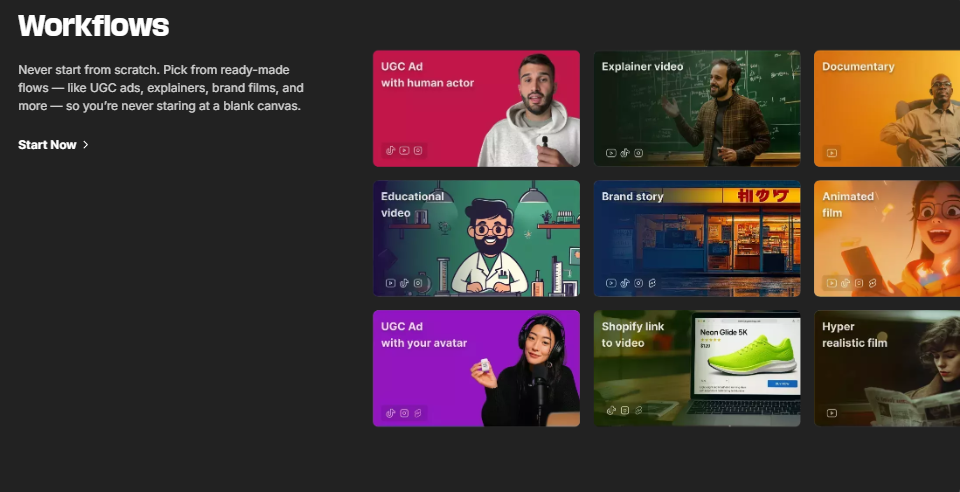Click the YouTube icon on Animated film card
This screenshot has width=960, height=492.
point(831,283)
